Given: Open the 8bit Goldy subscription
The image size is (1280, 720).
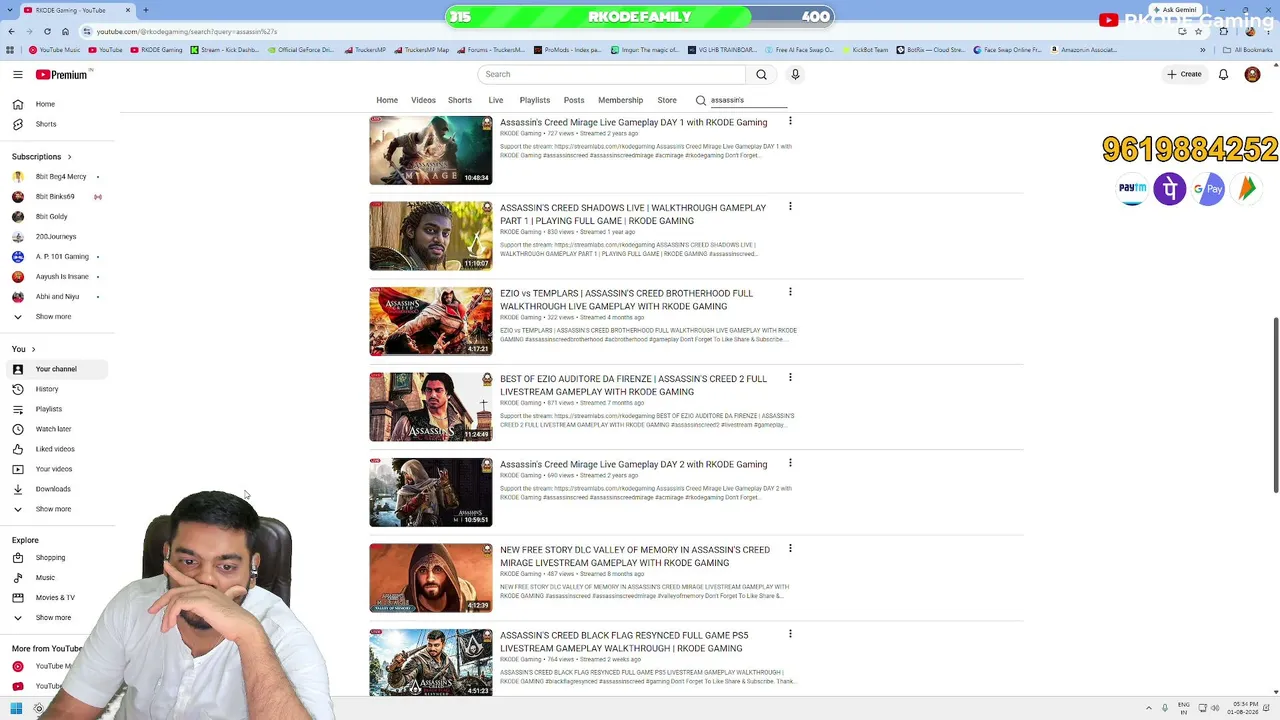Looking at the screenshot, I should 52,216.
